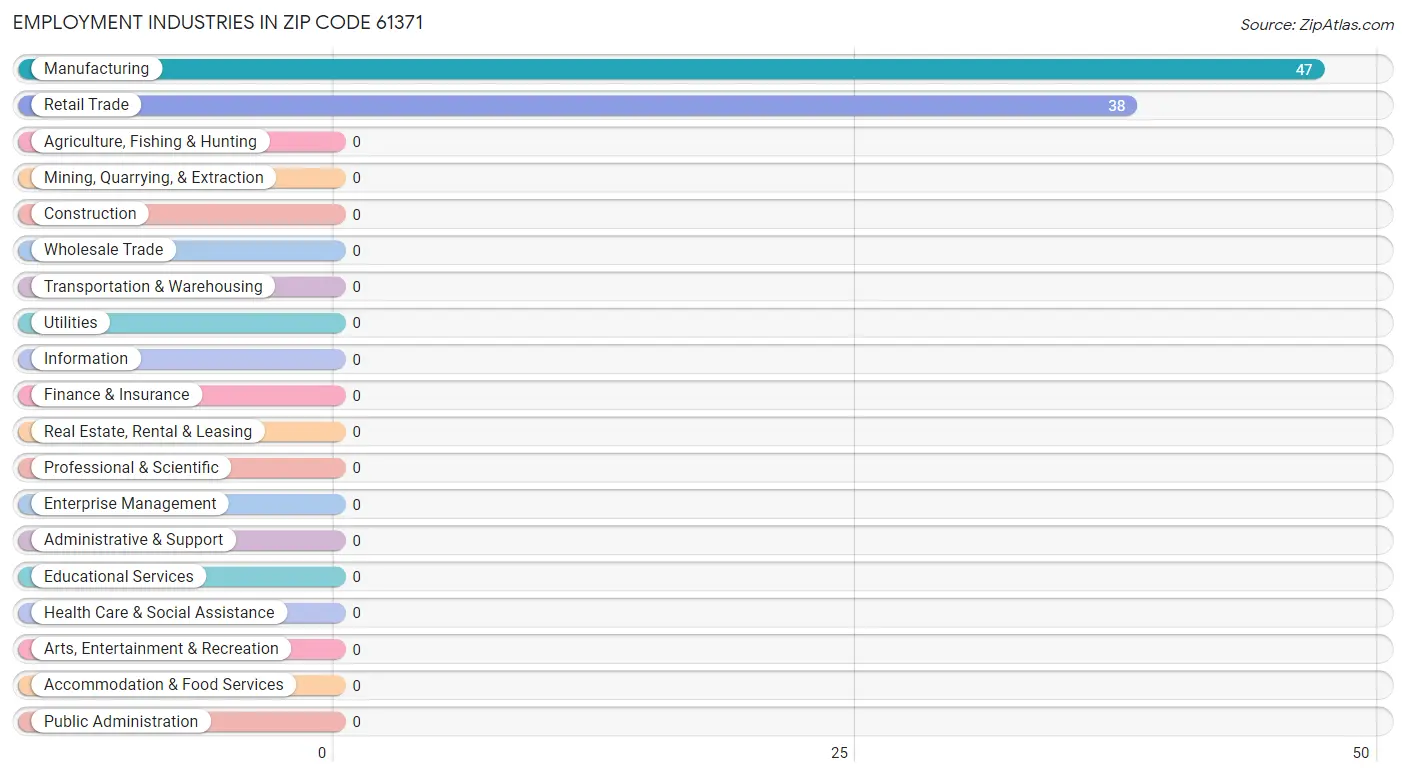This screenshot has height=776, width=1406.
Task: Click the Manufacturing bar label
Action: (x=96, y=69)
